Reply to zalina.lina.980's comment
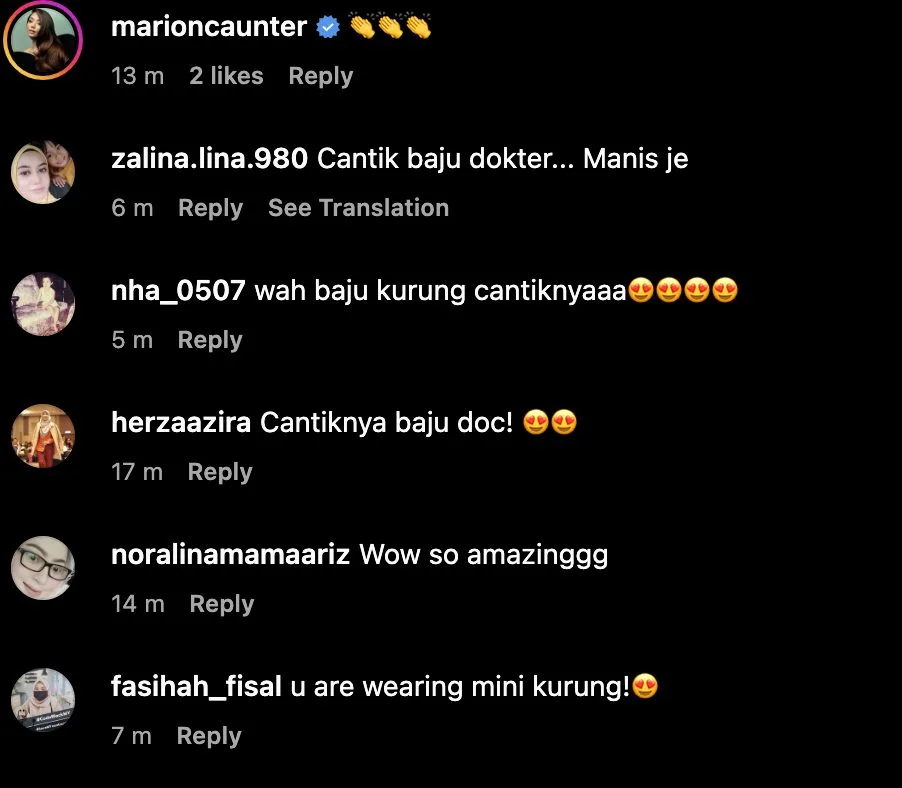 coord(211,208)
